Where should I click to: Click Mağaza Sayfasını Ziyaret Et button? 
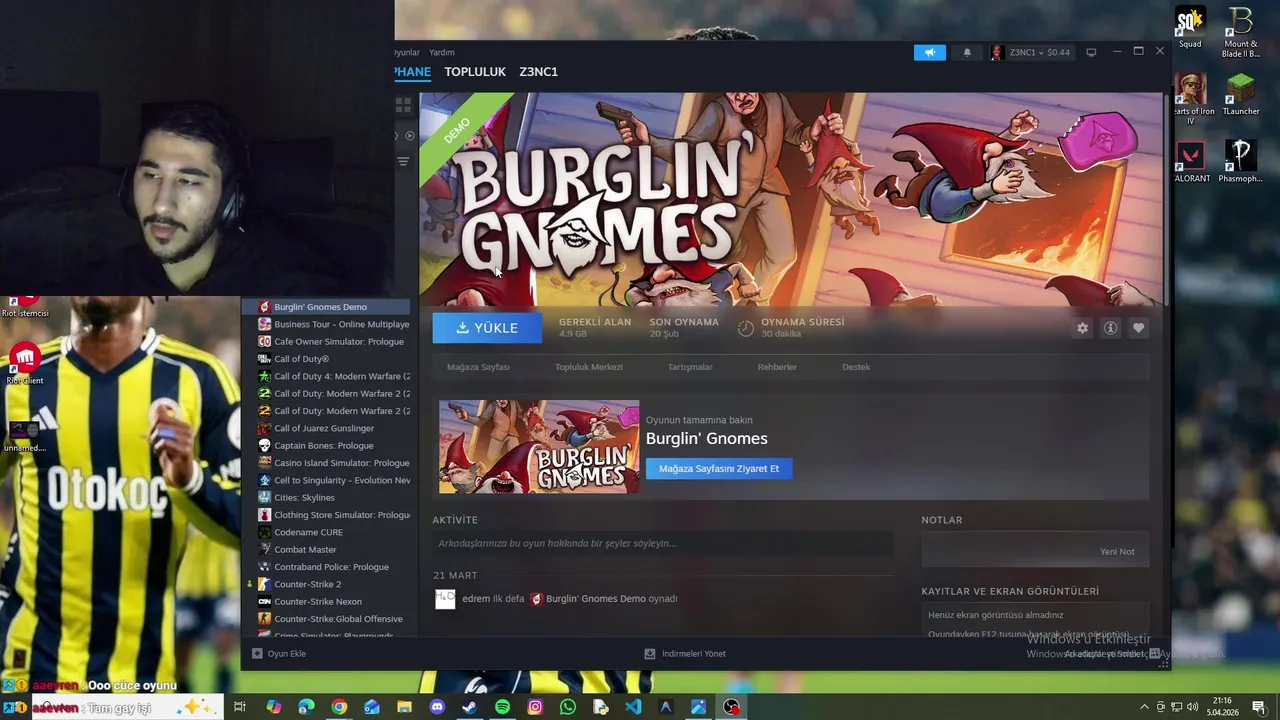pos(719,468)
